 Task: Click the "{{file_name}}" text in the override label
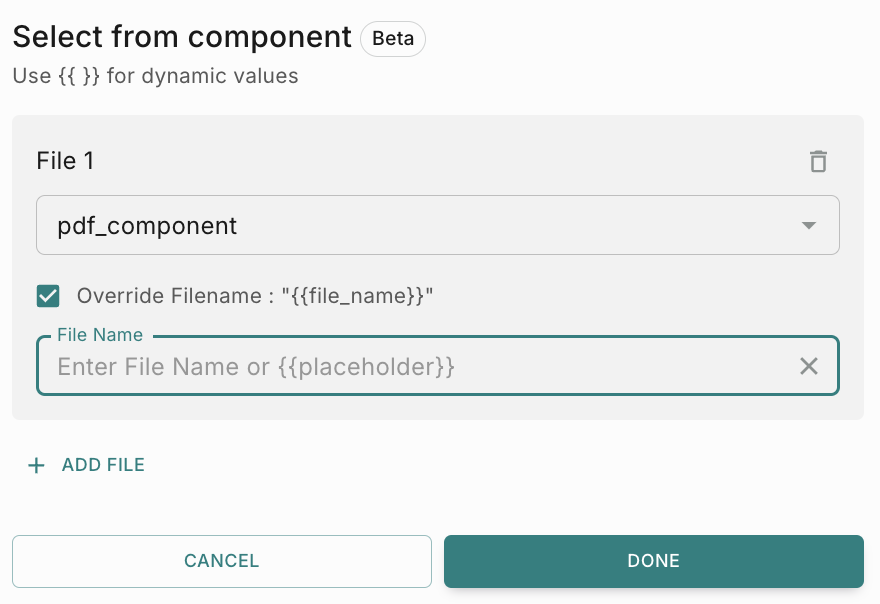tap(357, 296)
